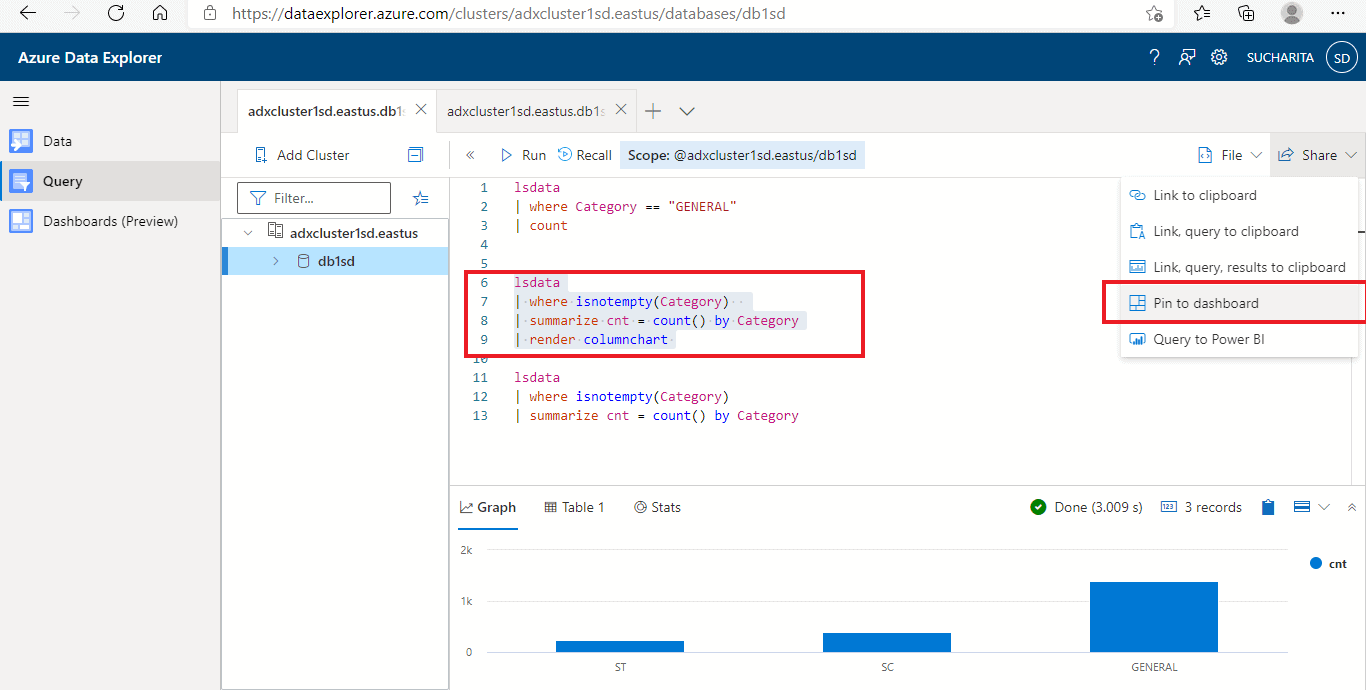Image resolution: width=1366 pixels, height=690 pixels.
Task: Click the clipboard copy results icon
Action: click(1268, 507)
